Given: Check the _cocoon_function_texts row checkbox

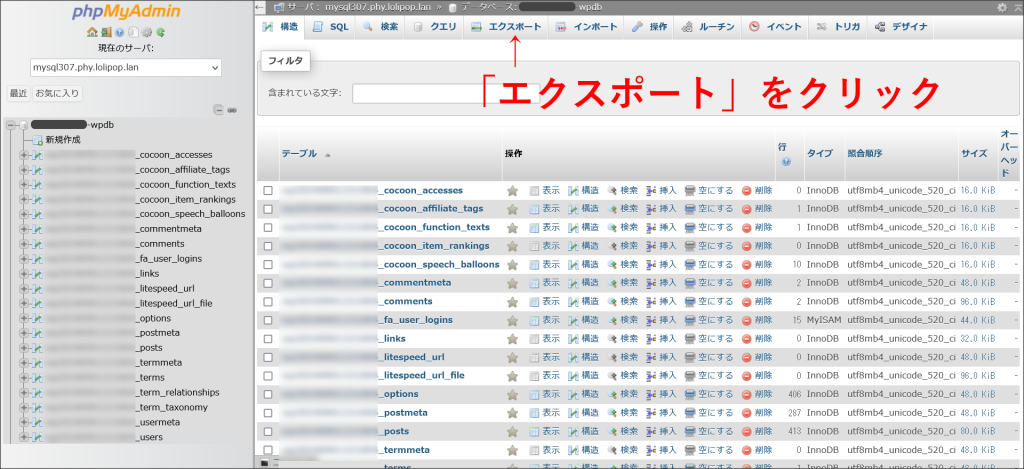Looking at the screenshot, I should [x=268, y=227].
